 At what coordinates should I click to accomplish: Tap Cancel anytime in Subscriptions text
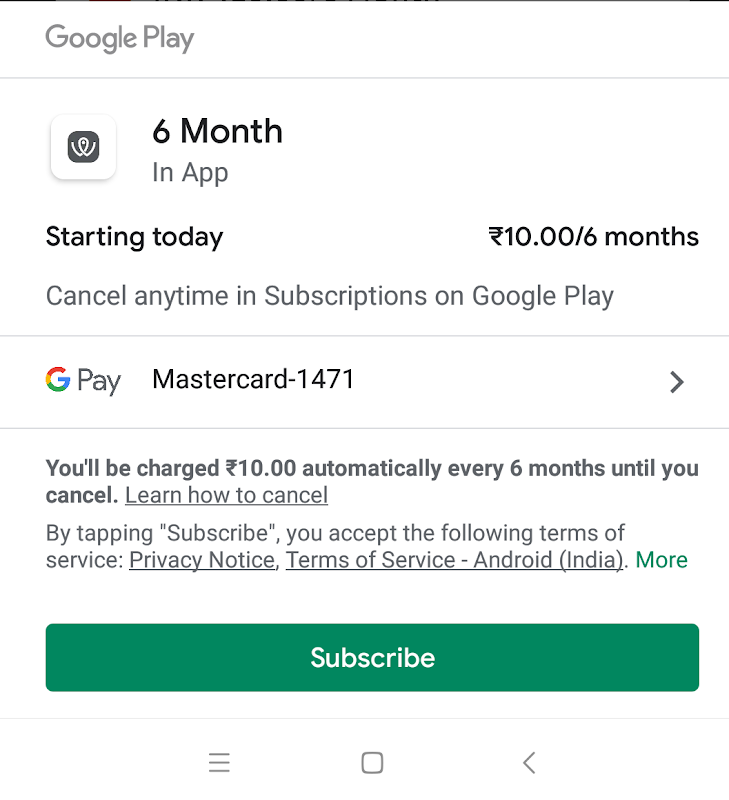330,296
